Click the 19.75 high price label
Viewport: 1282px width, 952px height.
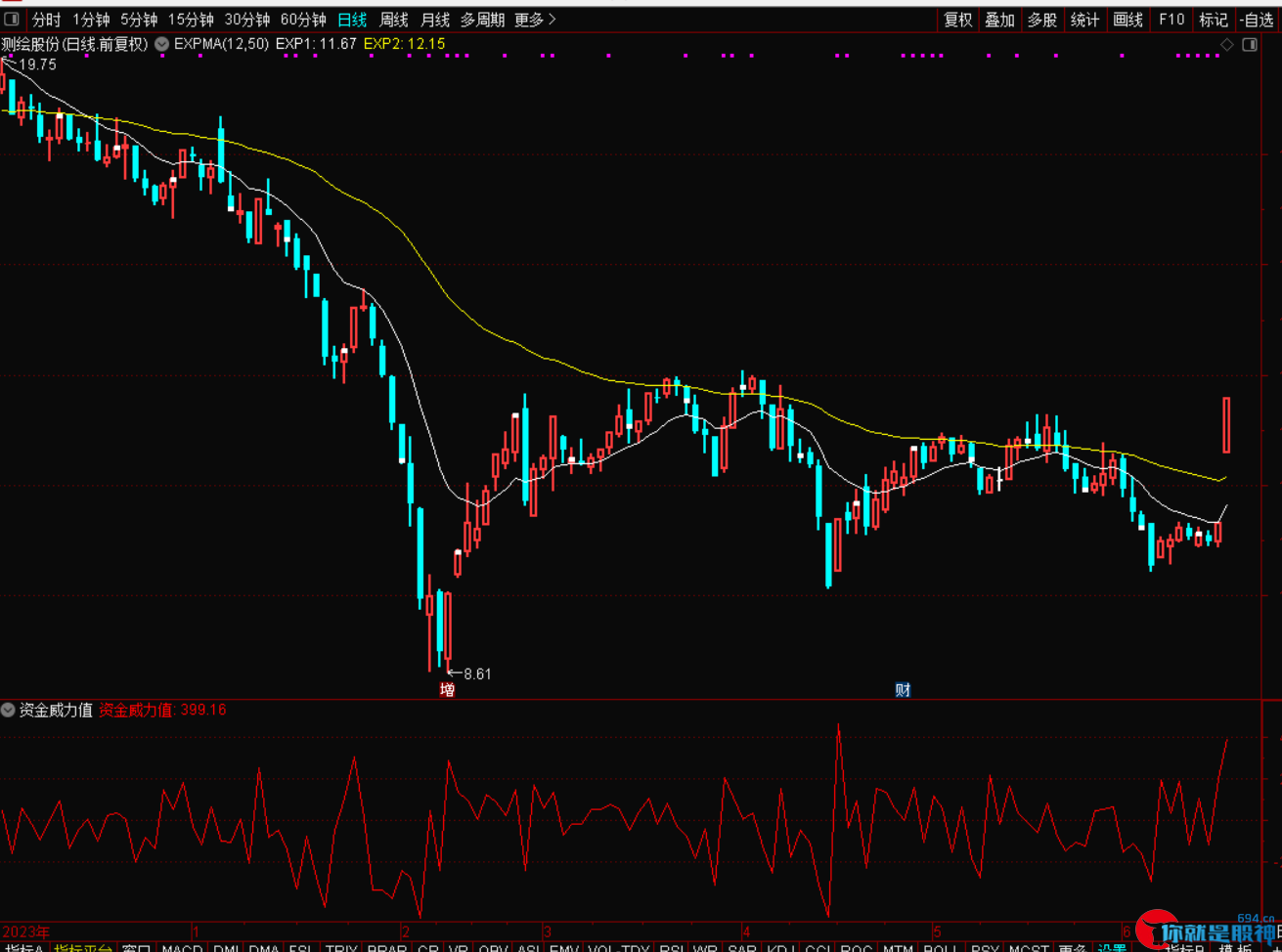pyautogui.click(x=37, y=65)
